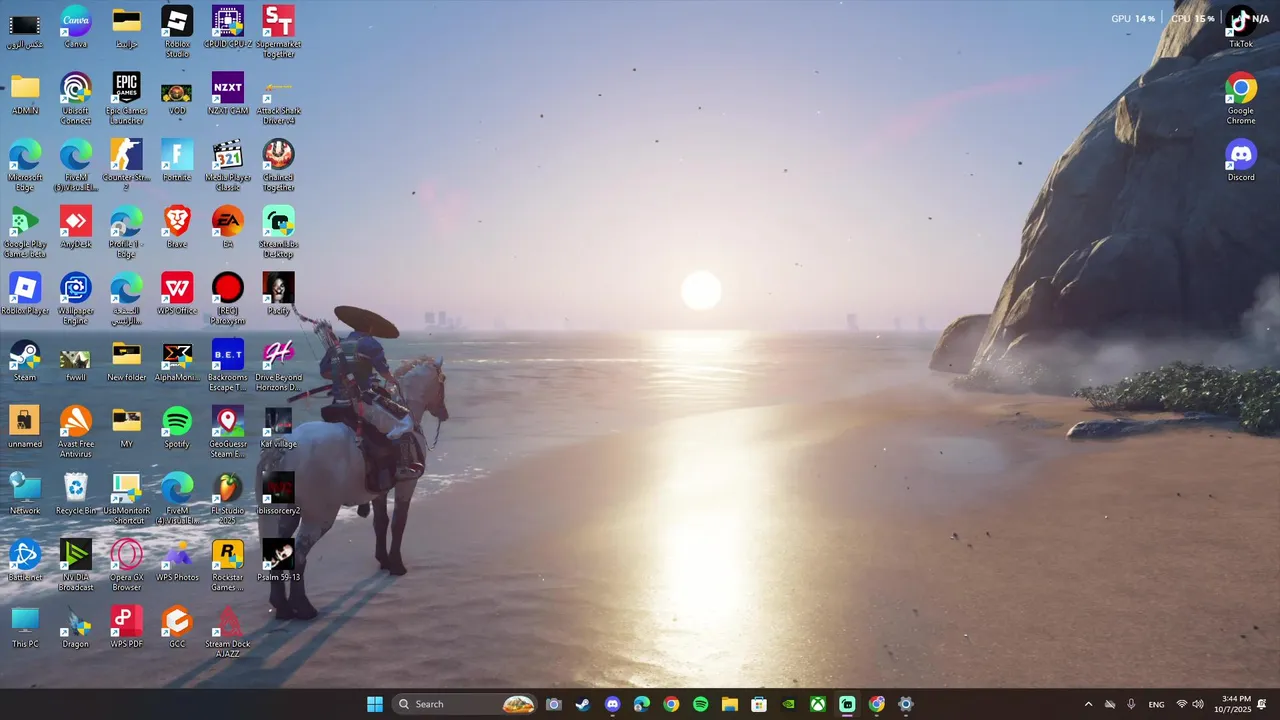Select the Pacify game shortcut
Image resolution: width=1280 pixels, height=720 pixels.
pyautogui.click(x=278, y=294)
